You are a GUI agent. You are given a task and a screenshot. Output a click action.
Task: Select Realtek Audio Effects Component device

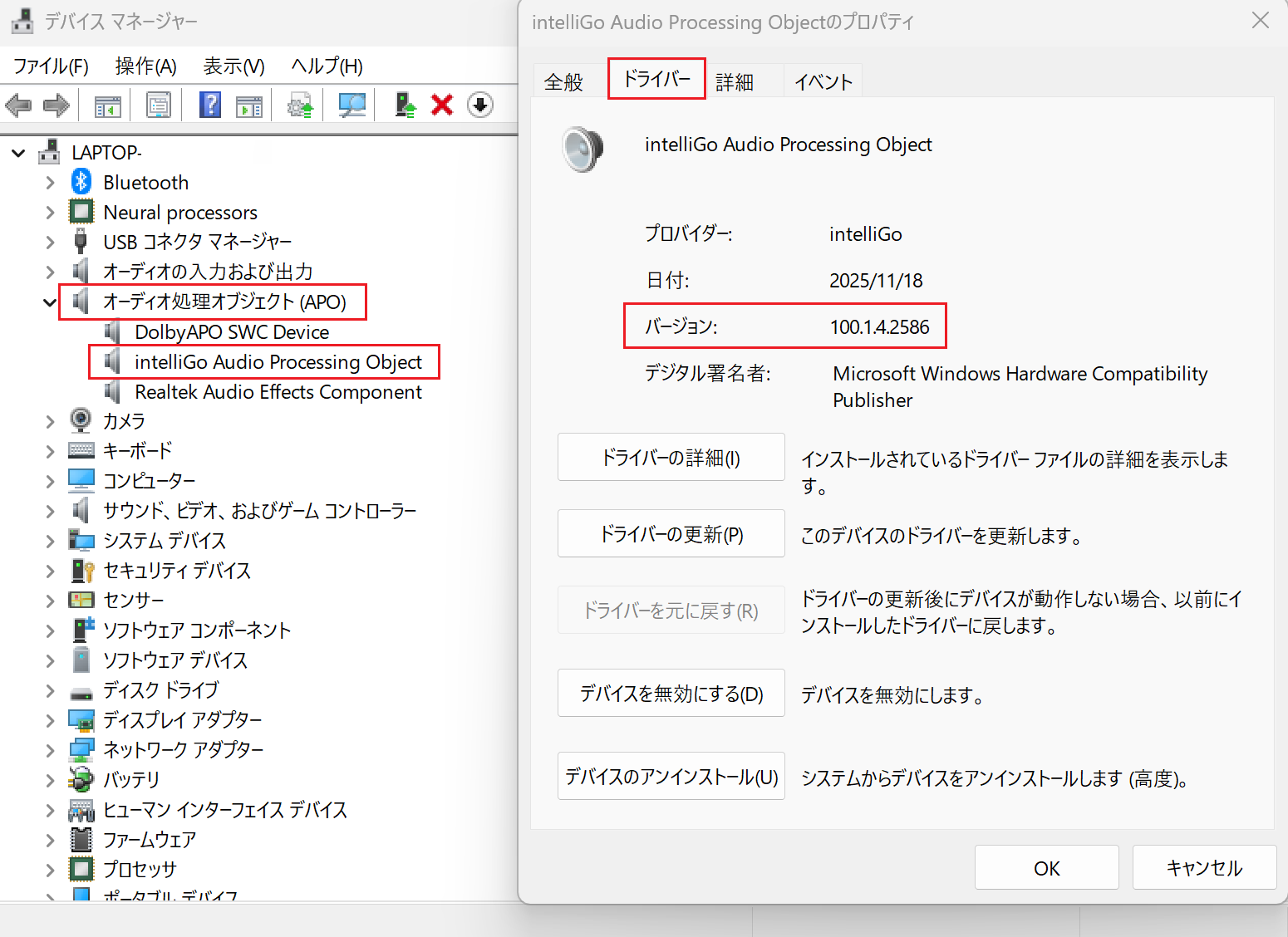click(278, 392)
